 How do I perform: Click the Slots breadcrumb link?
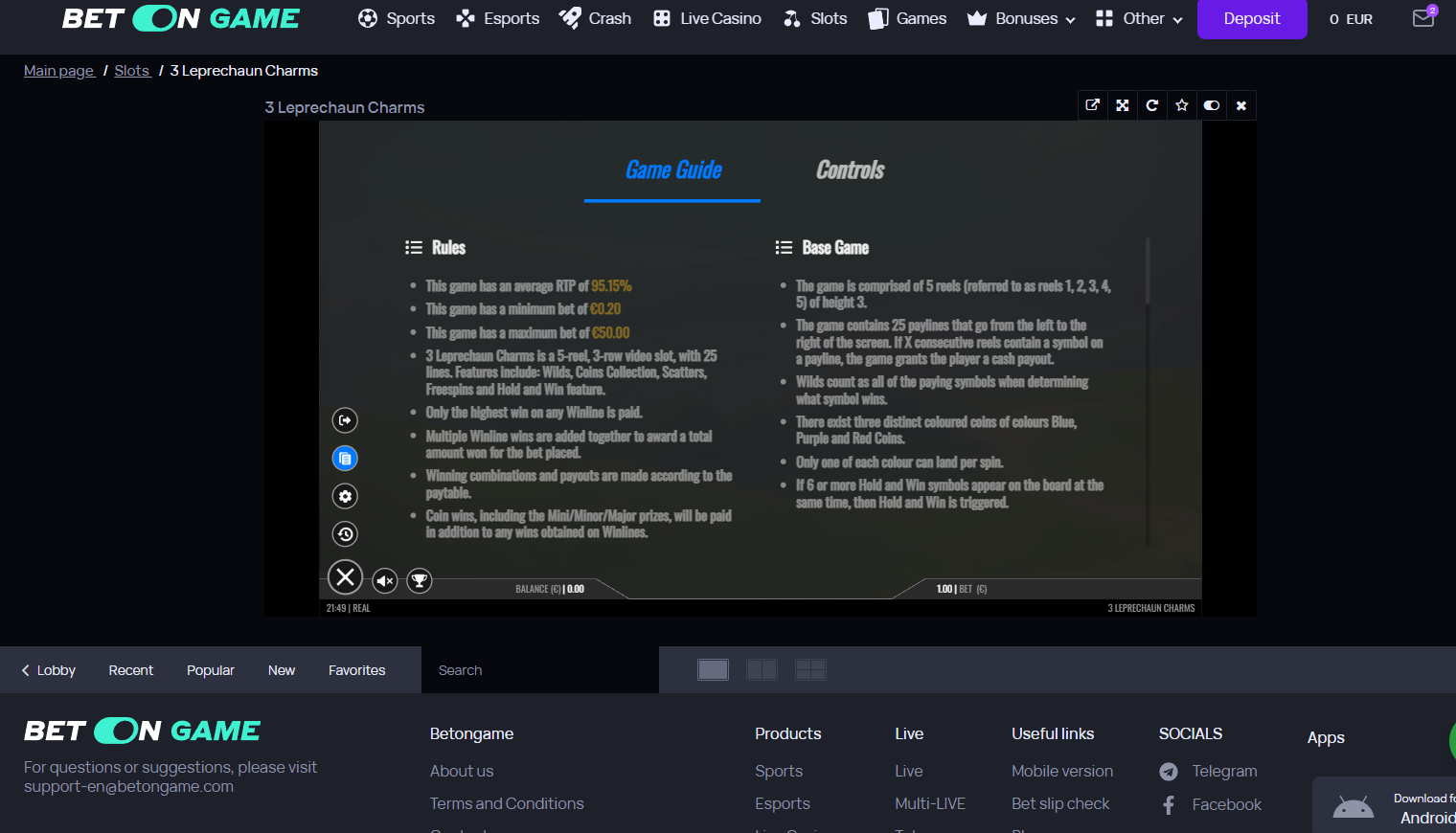[x=131, y=71]
